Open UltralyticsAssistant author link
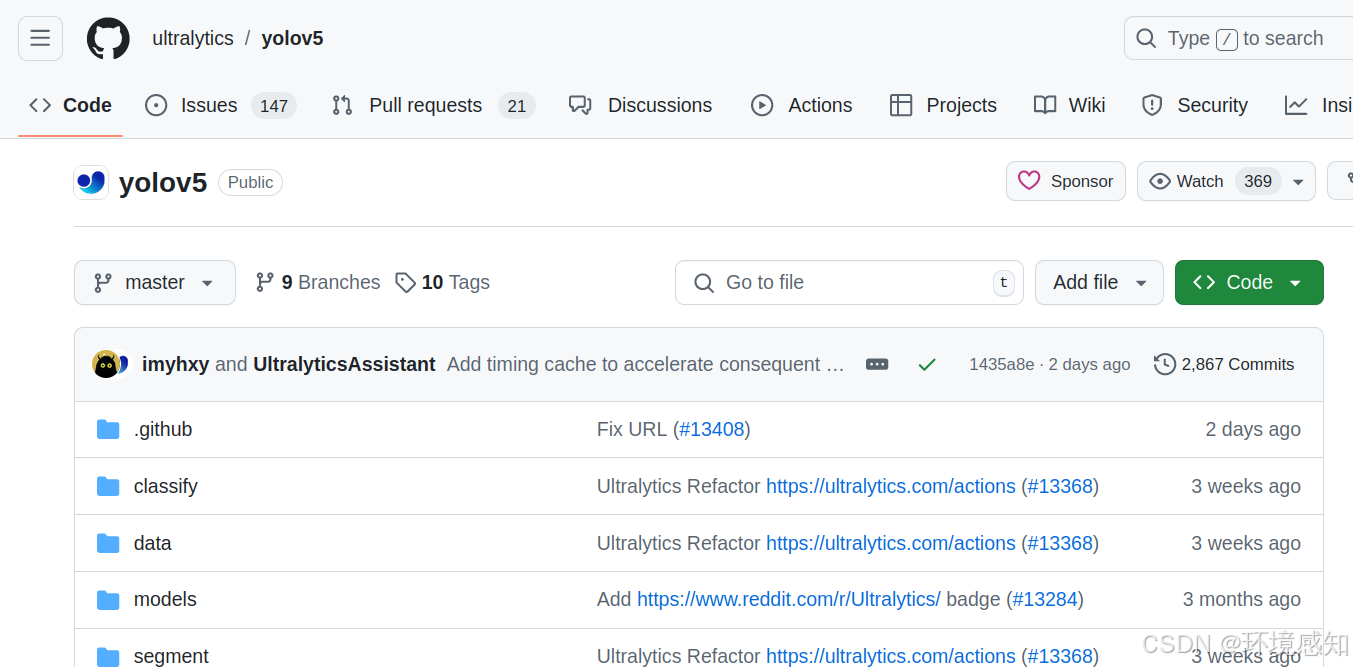1353x667 pixels. pyautogui.click(x=344, y=364)
